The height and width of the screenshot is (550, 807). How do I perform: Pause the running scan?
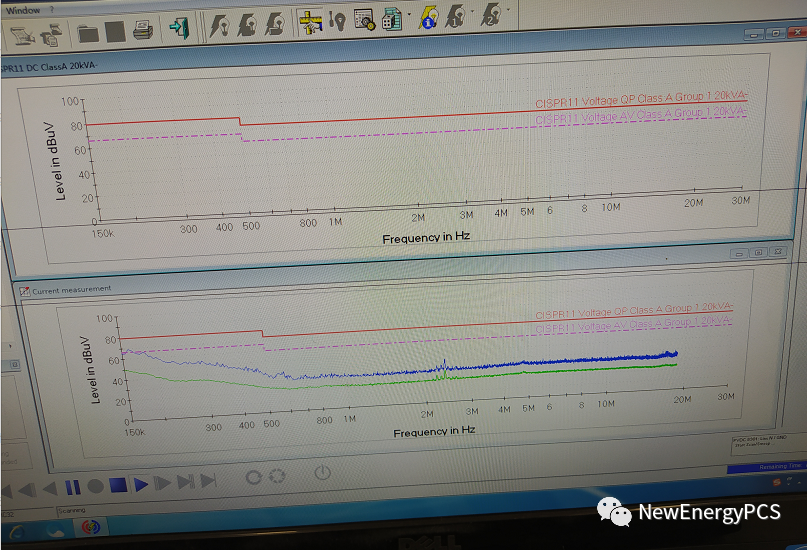[x=72, y=488]
